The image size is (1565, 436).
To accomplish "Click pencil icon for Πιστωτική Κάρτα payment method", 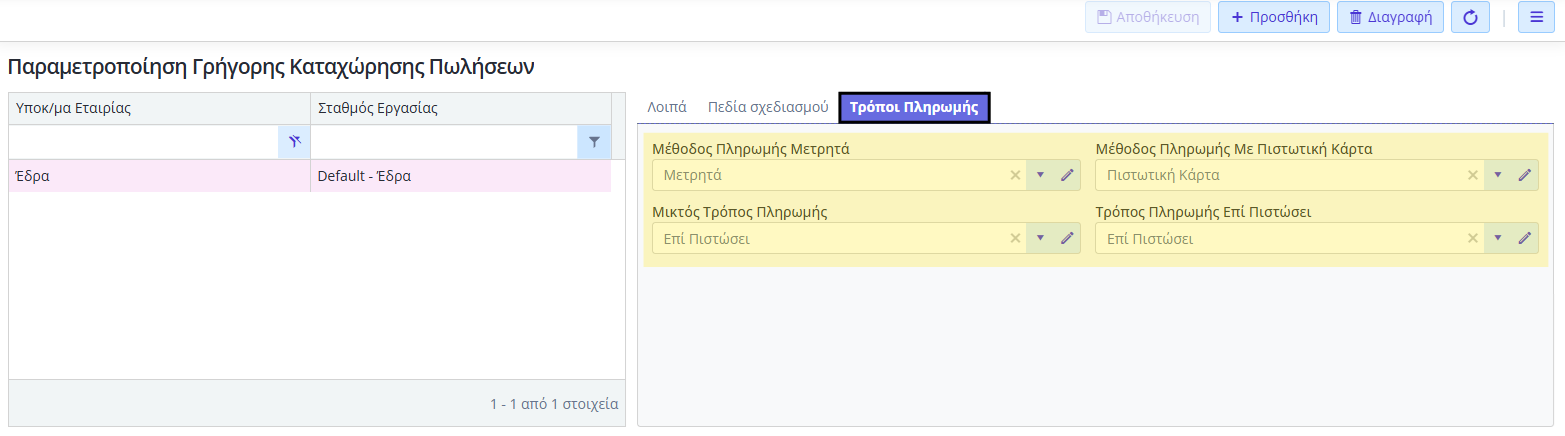I will pos(1525,175).
